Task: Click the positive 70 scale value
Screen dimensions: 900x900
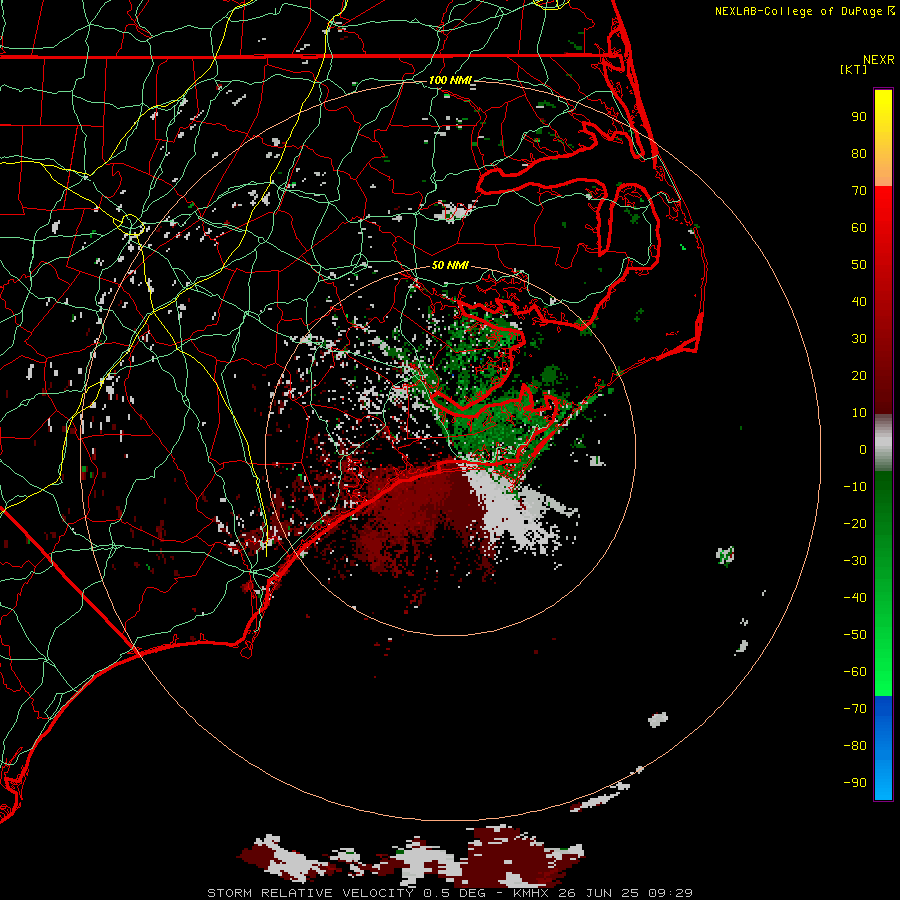Action: 859,191
